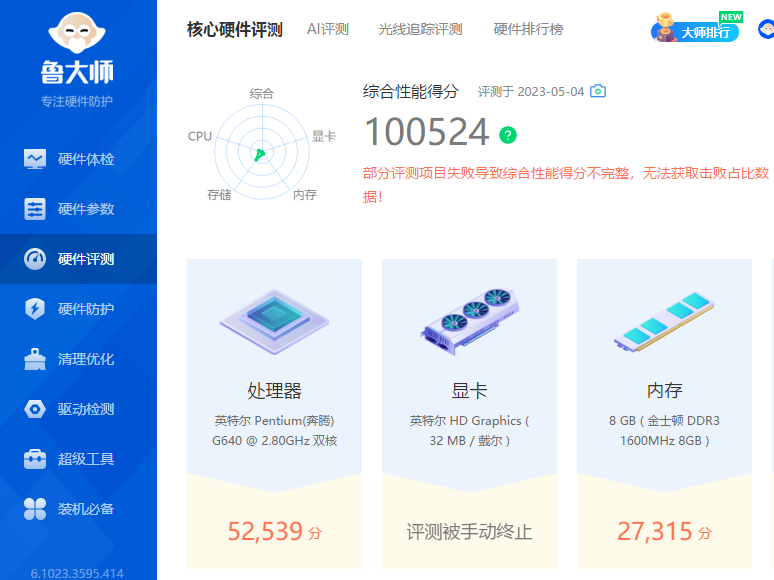Open 驱动检测 sidebar entry

pos(78,409)
